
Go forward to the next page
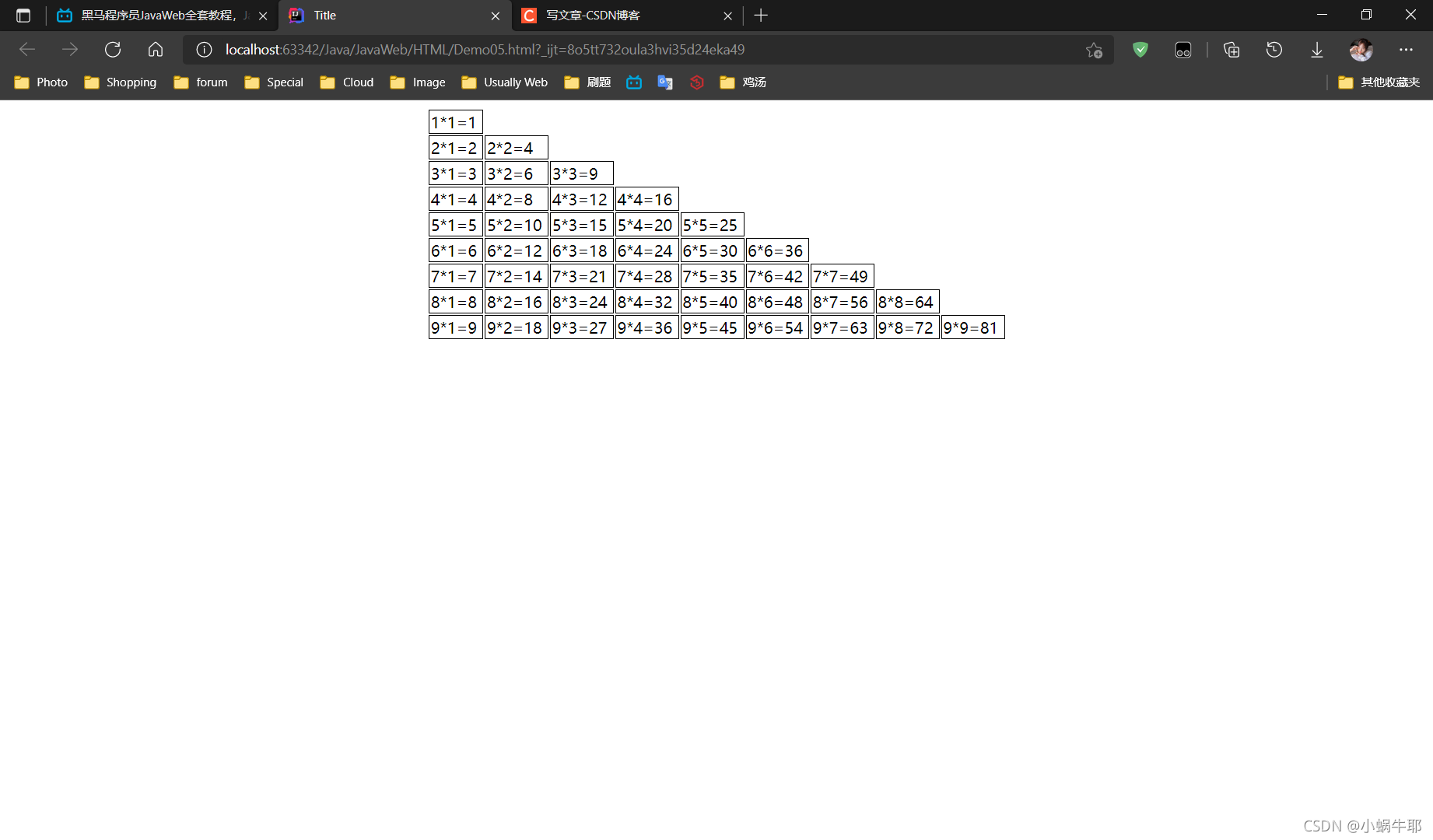click(x=70, y=50)
